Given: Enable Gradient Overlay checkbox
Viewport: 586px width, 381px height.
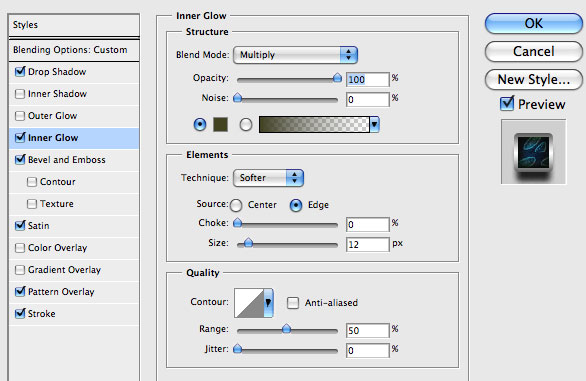Looking at the screenshot, I should point(20,270).
